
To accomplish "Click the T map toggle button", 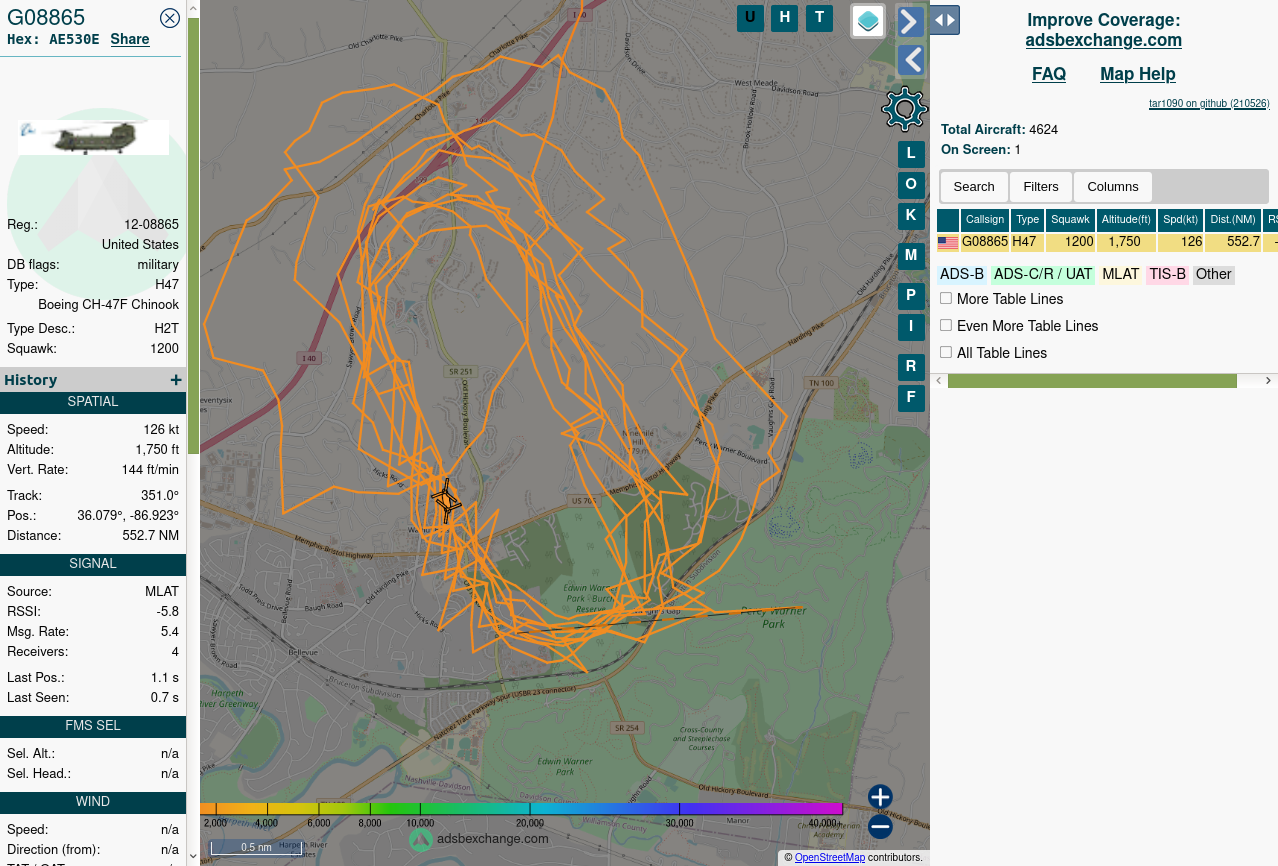I will point(820,17).
